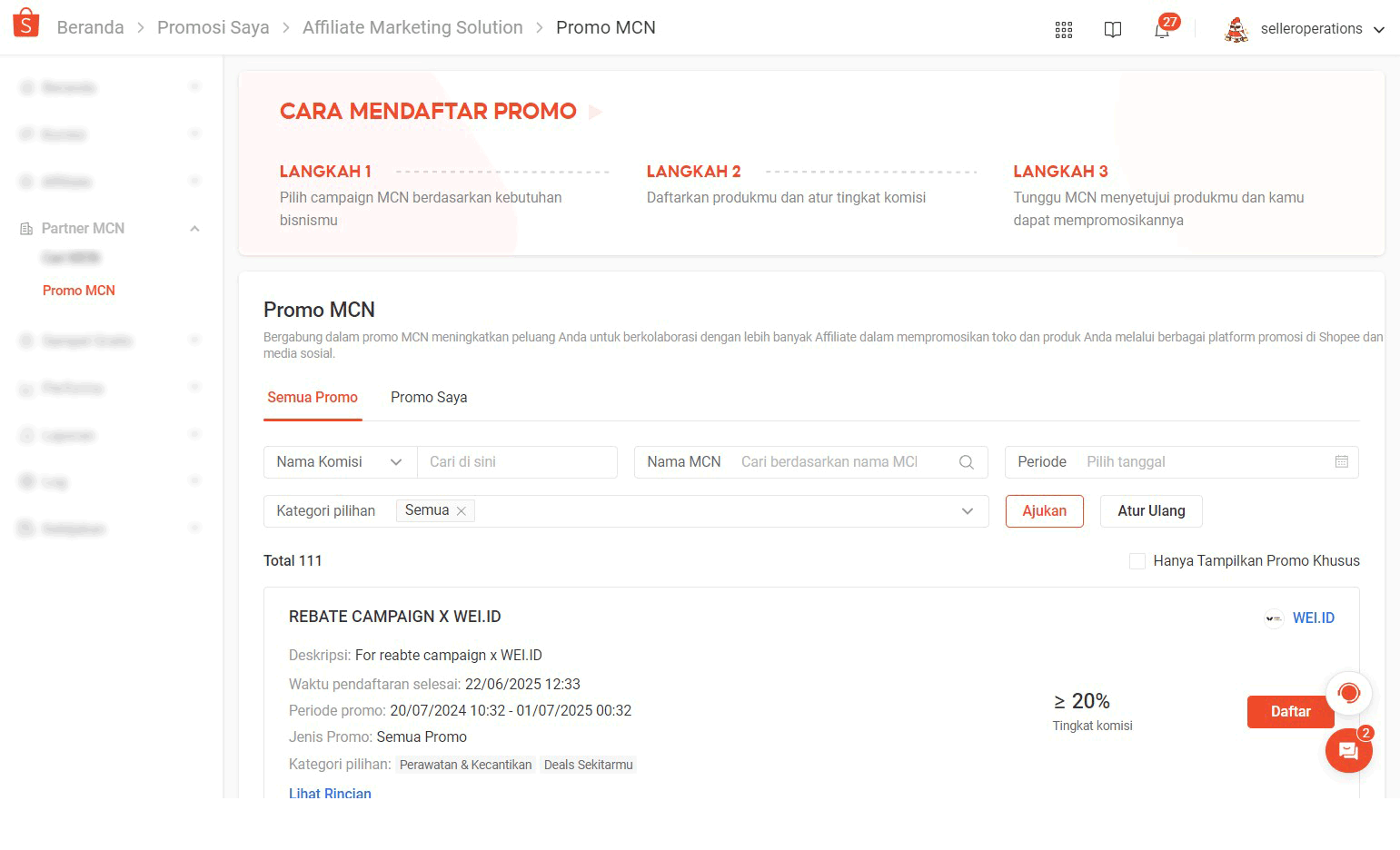The width and height of the screenshot is (1400, 850).
Task: Click the floating help circle icon
Action: click(1350, 693)
